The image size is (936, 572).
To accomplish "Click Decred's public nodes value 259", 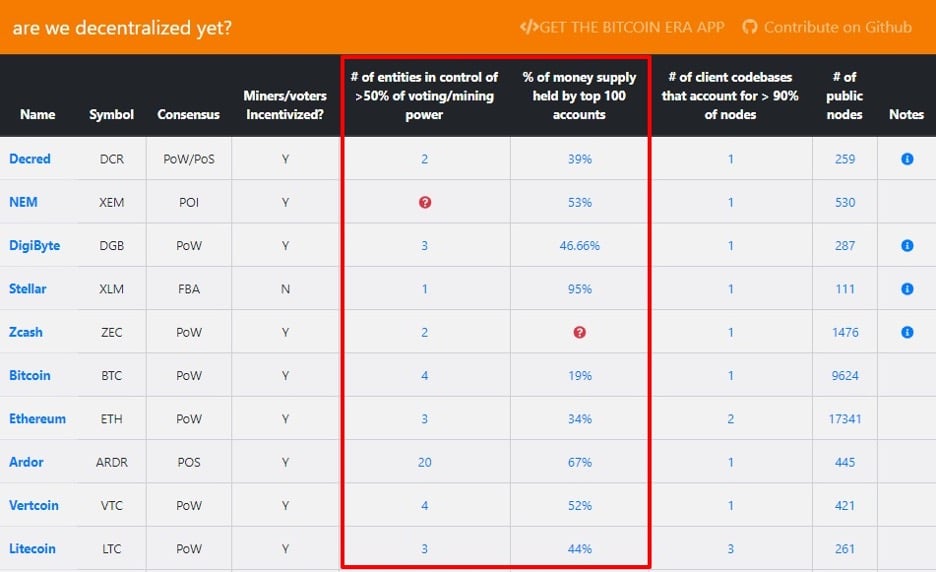I will (845, 159).
